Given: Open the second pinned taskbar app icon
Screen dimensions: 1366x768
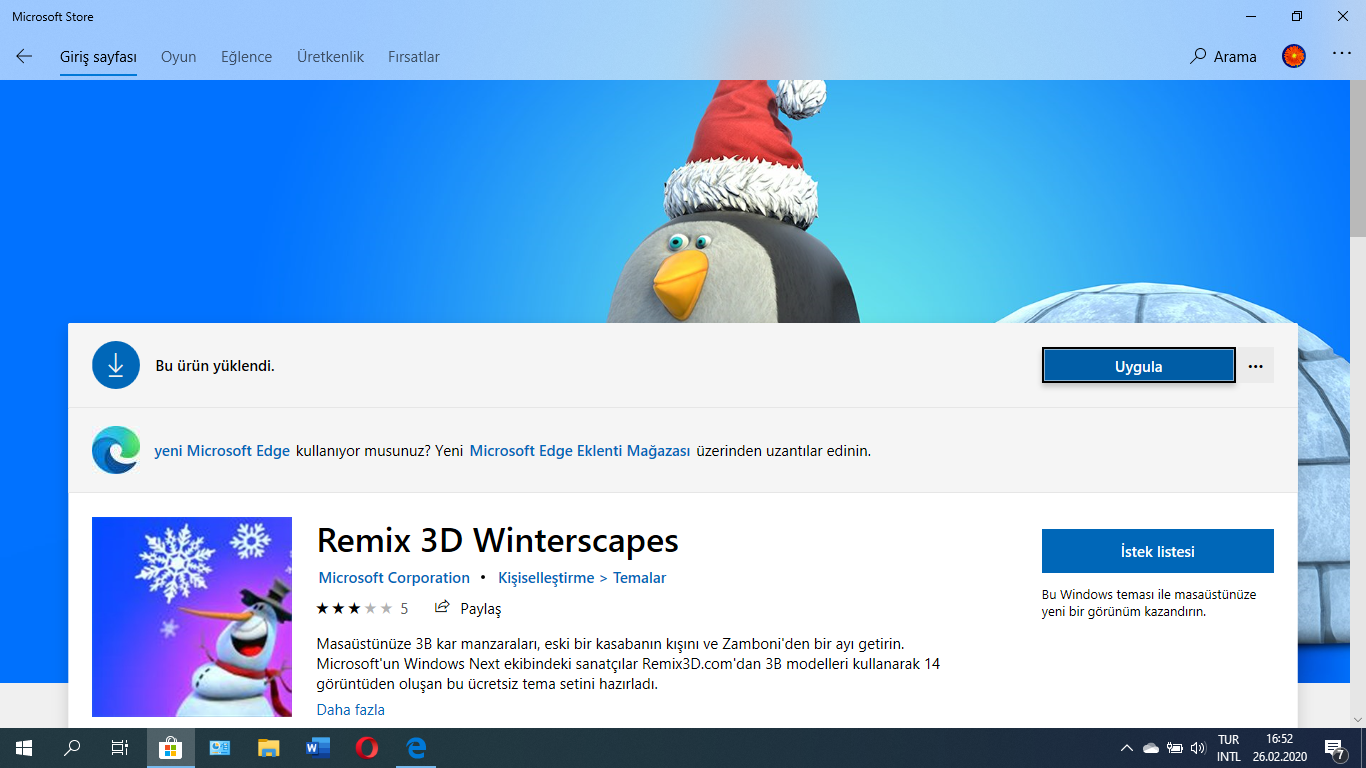Looking at the screenshot, I should pyautogui.click(x=219, y=748).
